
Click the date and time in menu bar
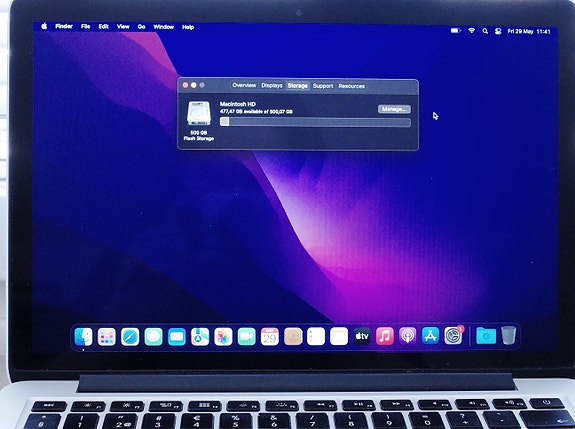(x=529, y=32)
